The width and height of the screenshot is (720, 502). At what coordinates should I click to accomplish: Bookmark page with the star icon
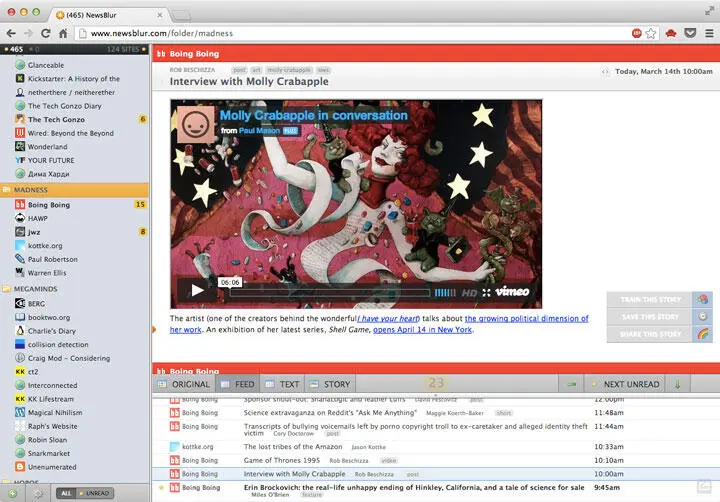click(x=651, y=33)
